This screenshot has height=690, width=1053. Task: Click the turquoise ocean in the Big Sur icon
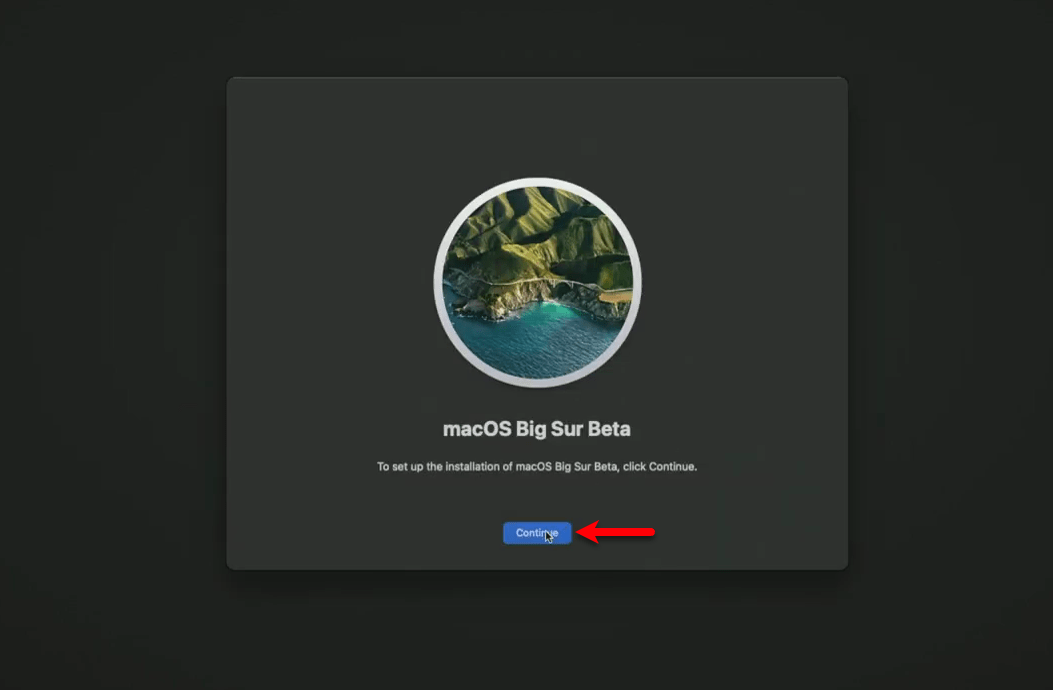(537, 343)
